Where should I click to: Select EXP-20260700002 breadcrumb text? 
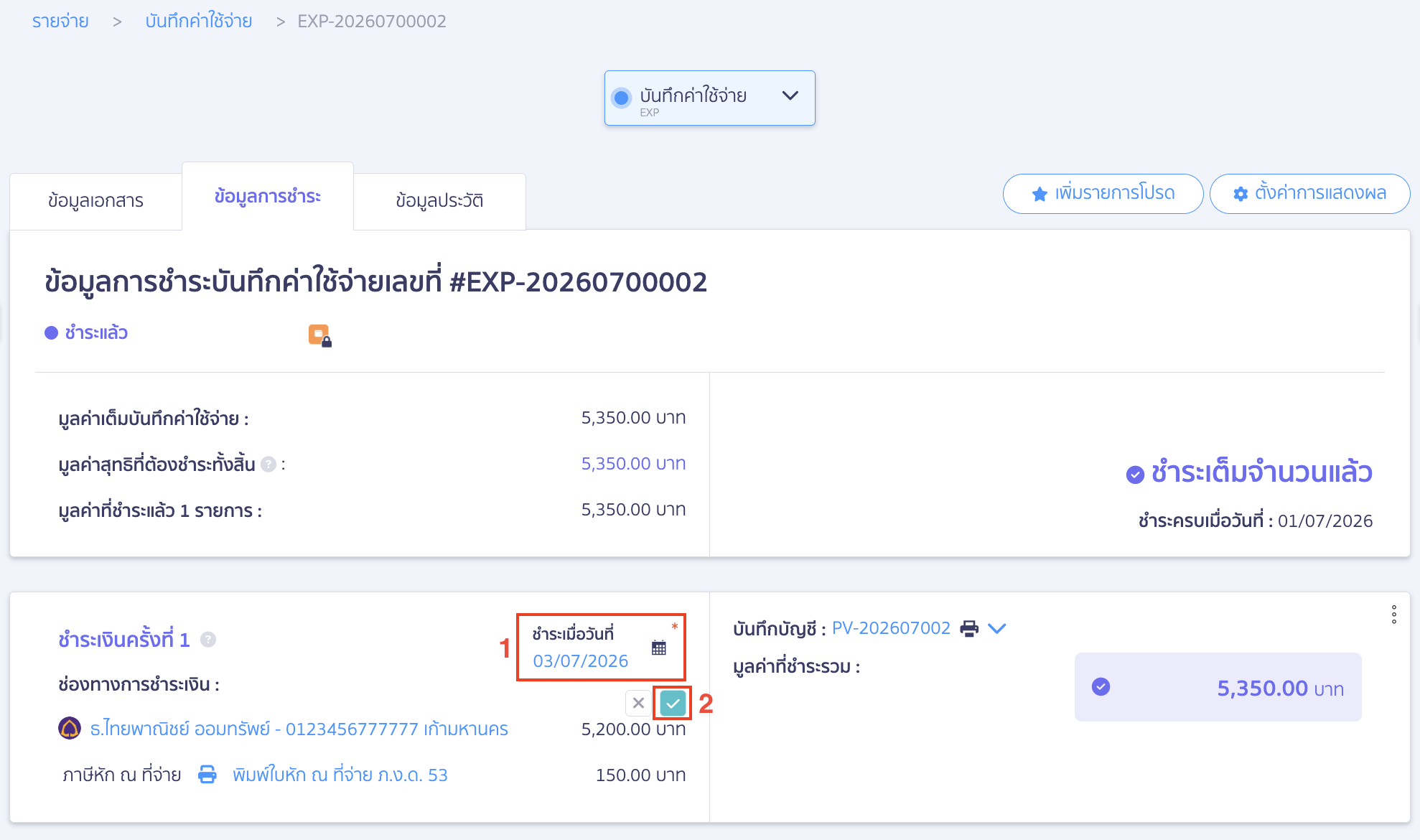[x=372, y=22]
